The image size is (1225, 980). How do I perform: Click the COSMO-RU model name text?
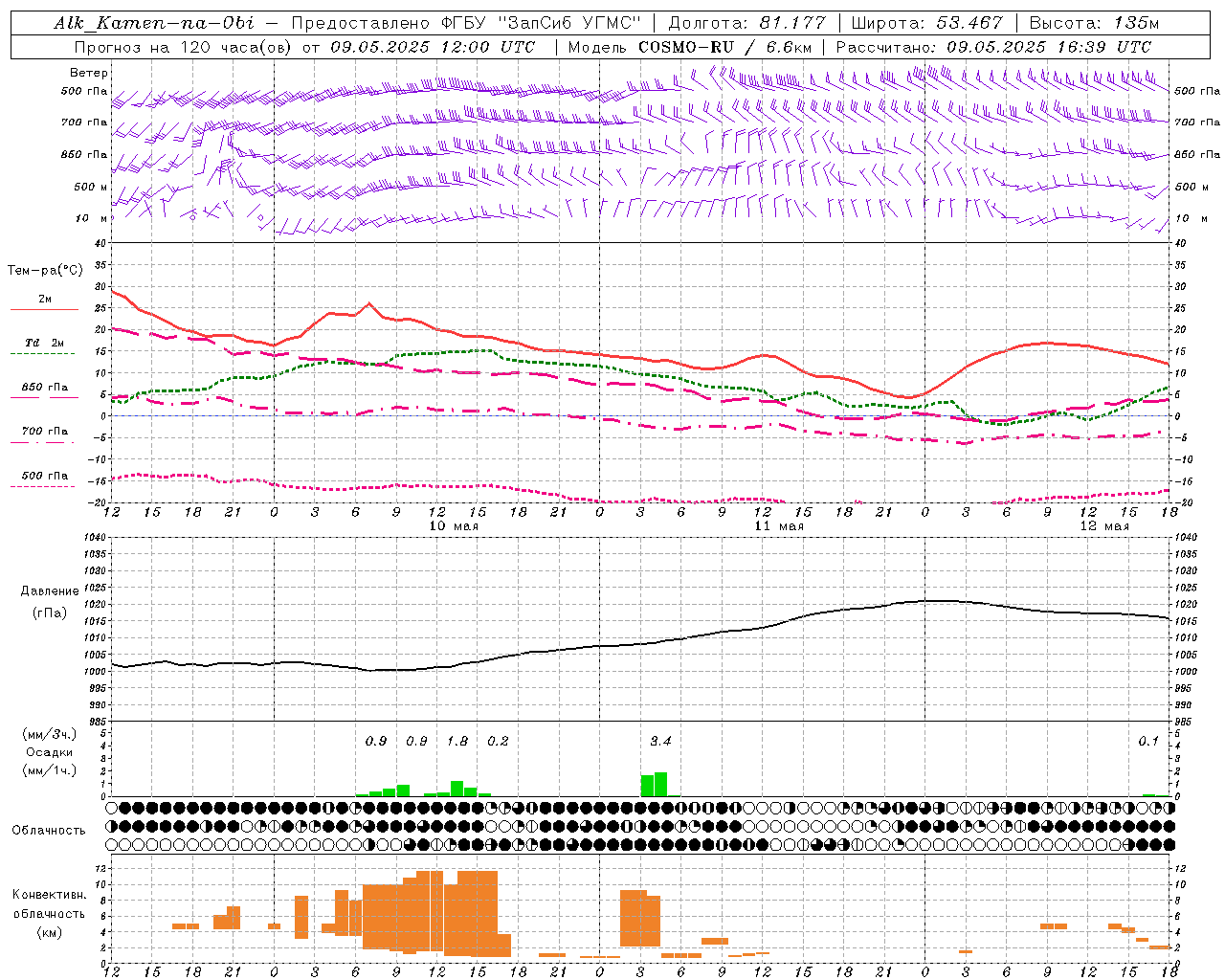pos(686,46)
